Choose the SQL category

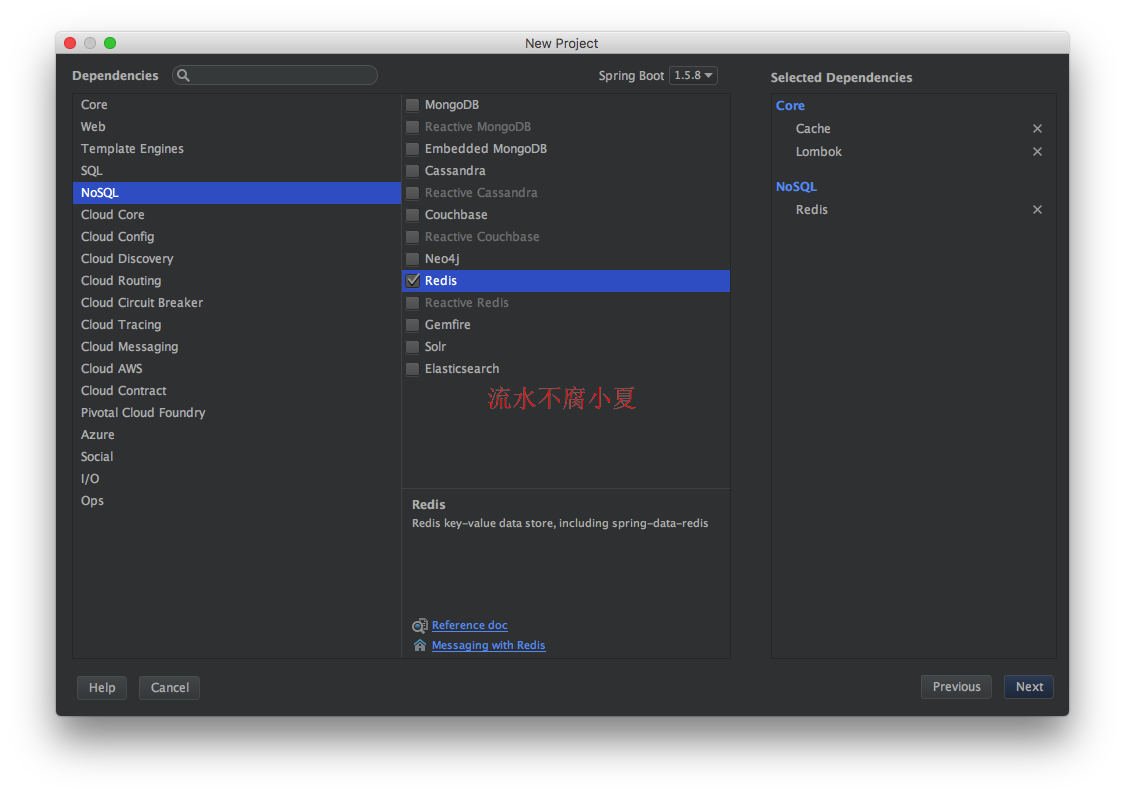tap(237, 171)
